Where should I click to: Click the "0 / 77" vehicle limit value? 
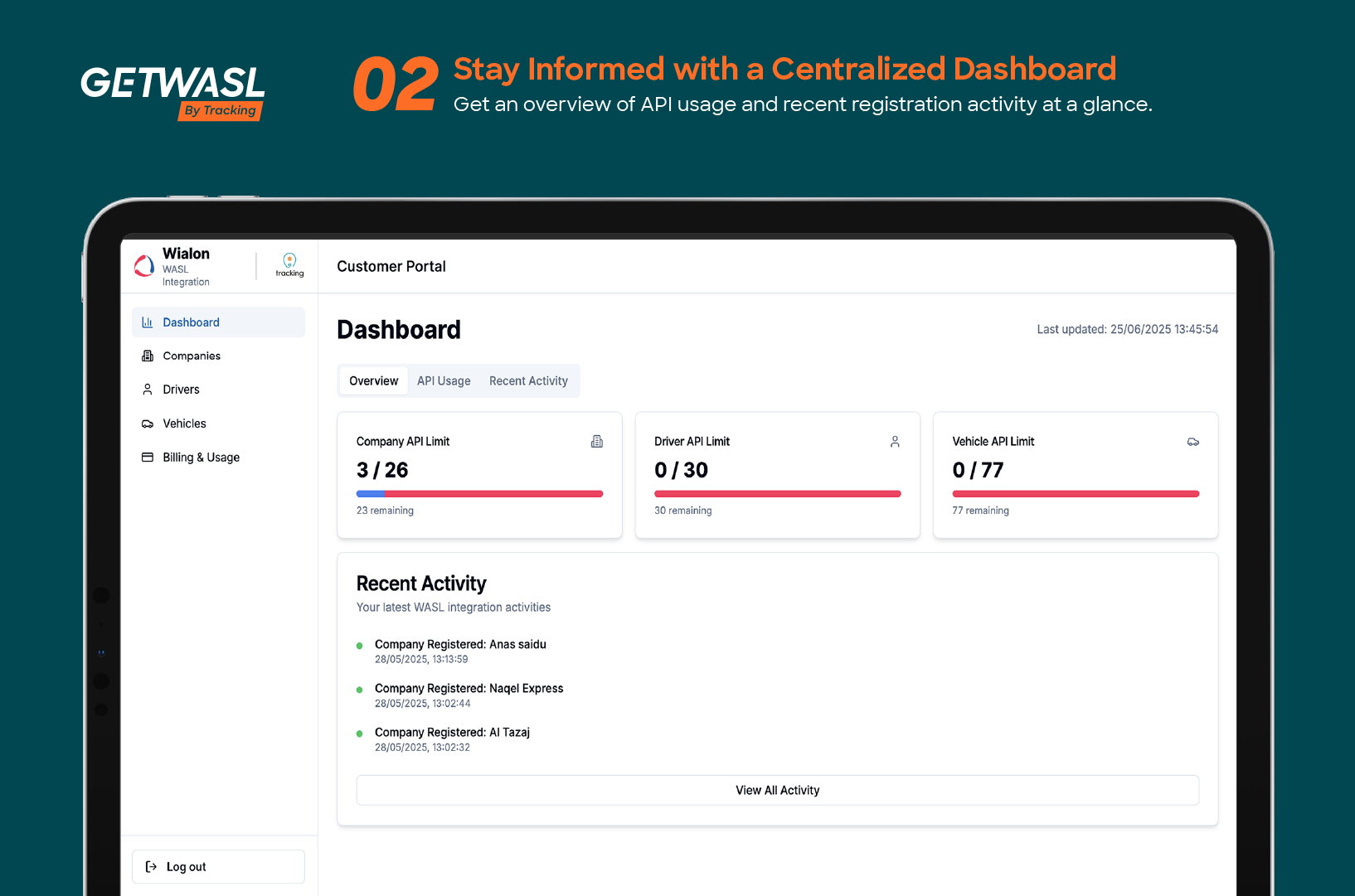click(978, 471)
